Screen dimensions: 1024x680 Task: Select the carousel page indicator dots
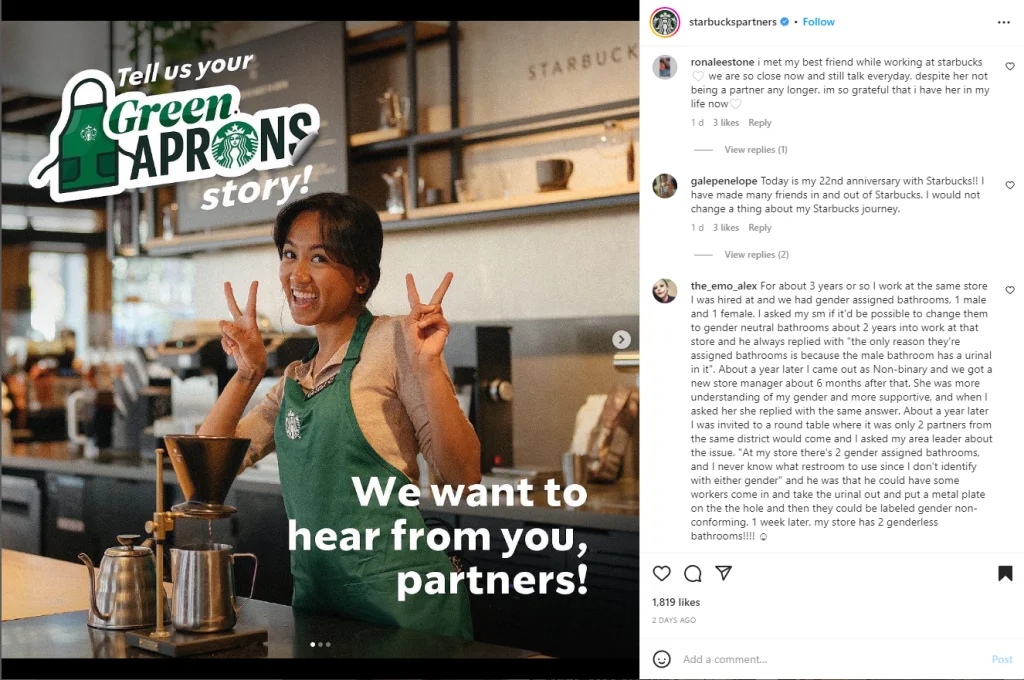(x=320, y=645)
